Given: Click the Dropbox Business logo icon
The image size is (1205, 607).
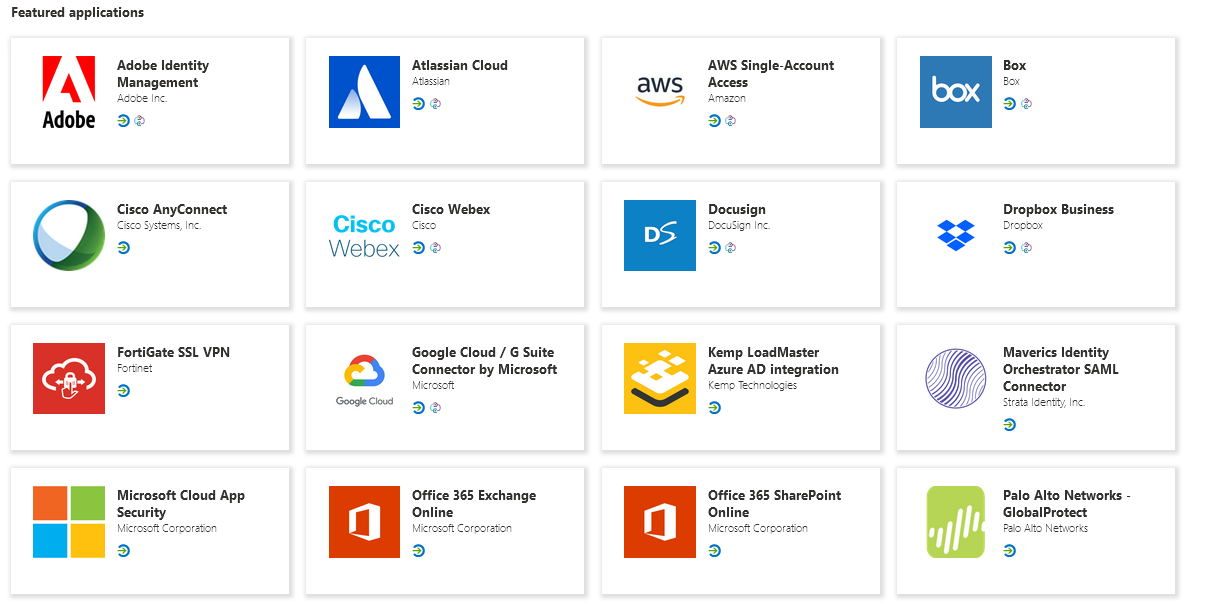Looking at the screenshot, I should coord(955,235).
